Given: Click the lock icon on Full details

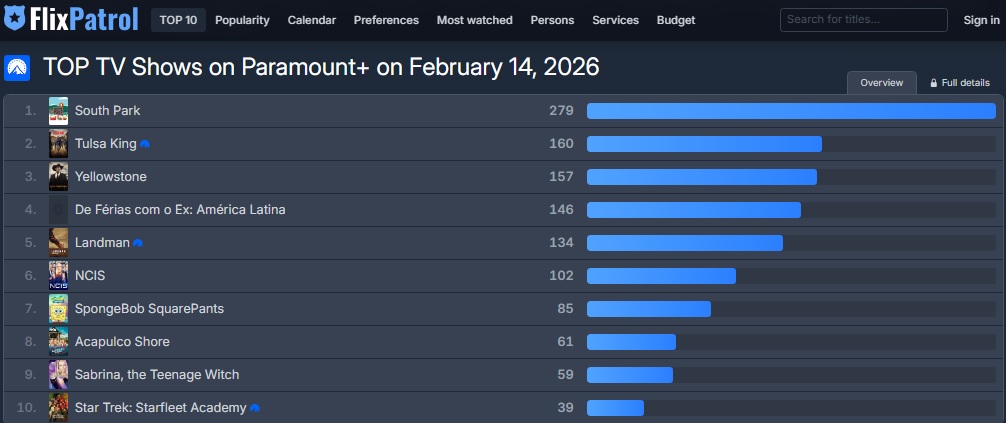Looking at the screenshot, I should tap(934, 83).
